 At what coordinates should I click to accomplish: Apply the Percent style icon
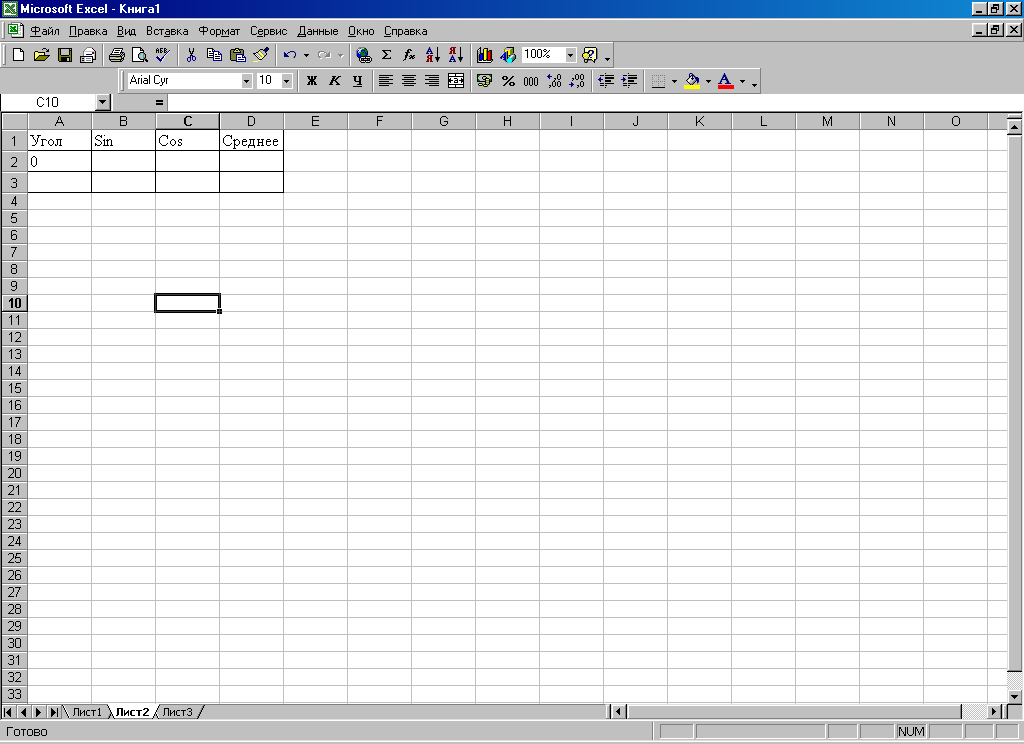(508, 81)
